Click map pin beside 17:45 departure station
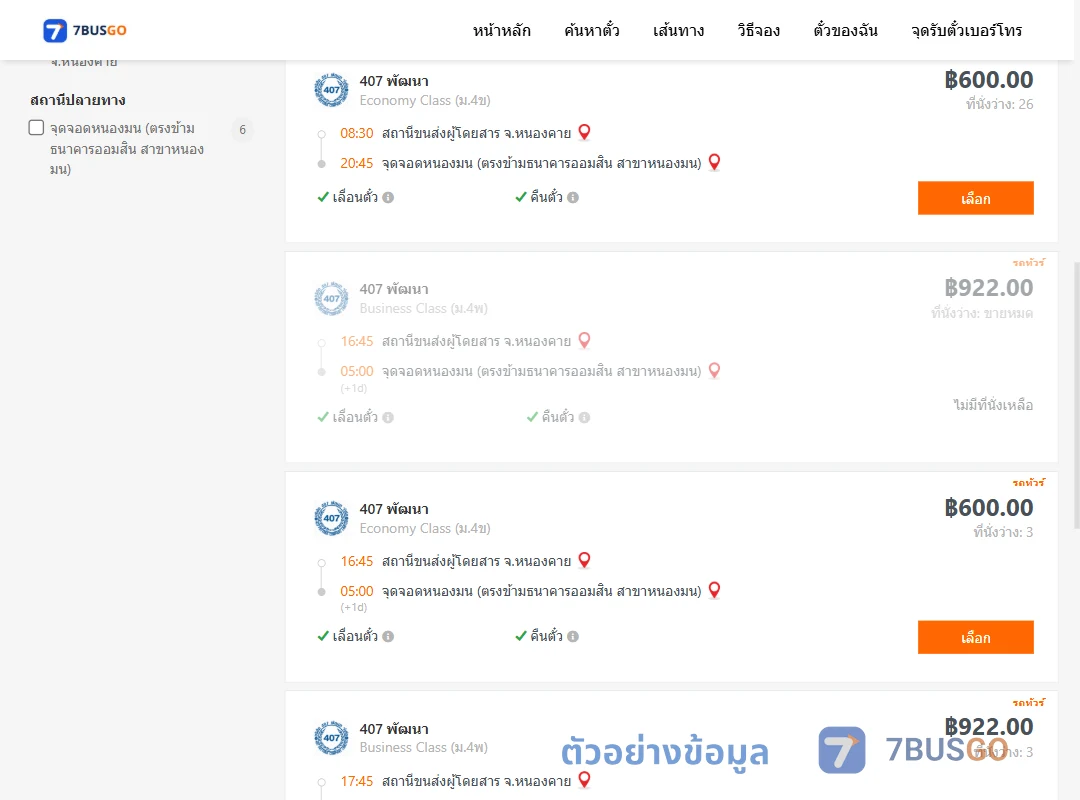 point(584,779)
